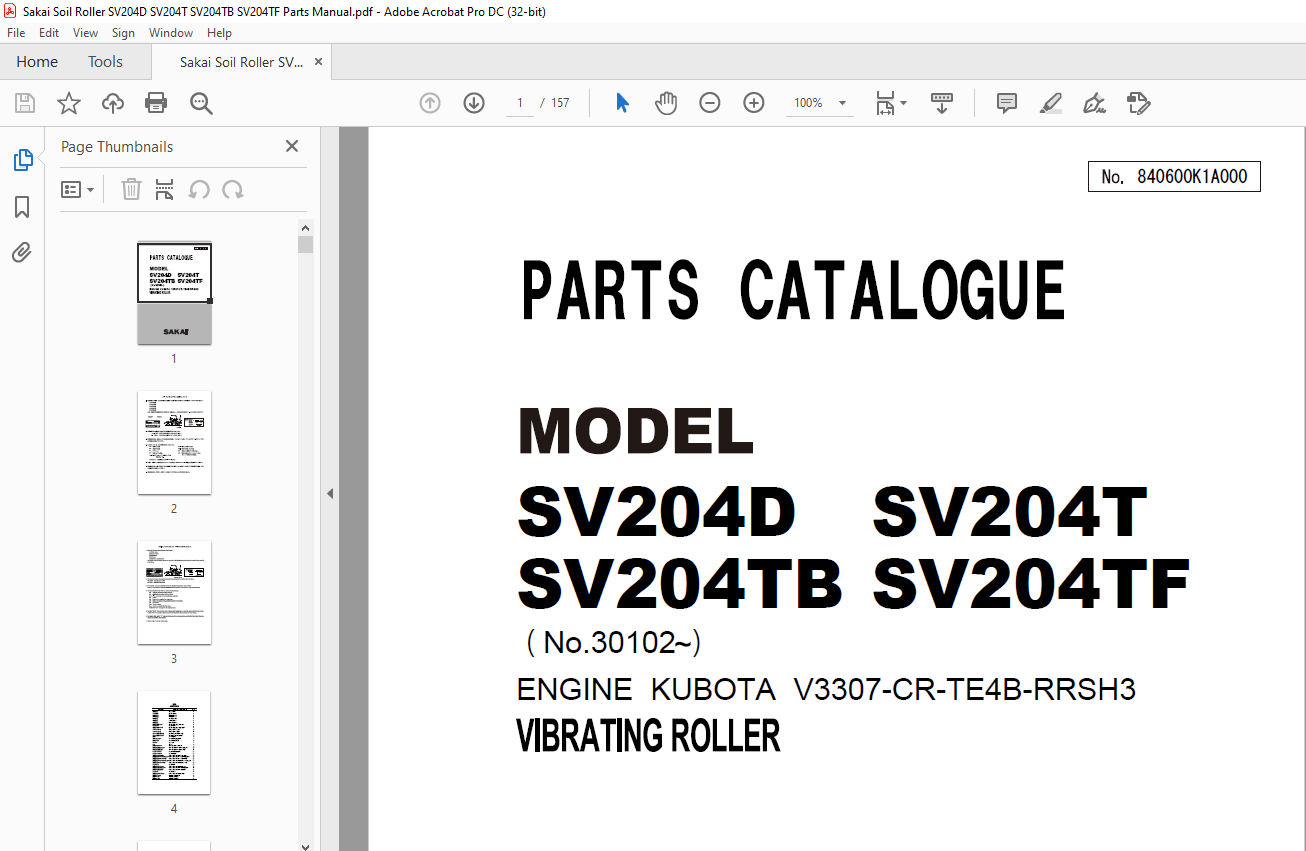Image resolution: width=1306 pixels, height=851 pixels.
Task: Close the Page Thumbnails panel
Action: pos(292,146)
